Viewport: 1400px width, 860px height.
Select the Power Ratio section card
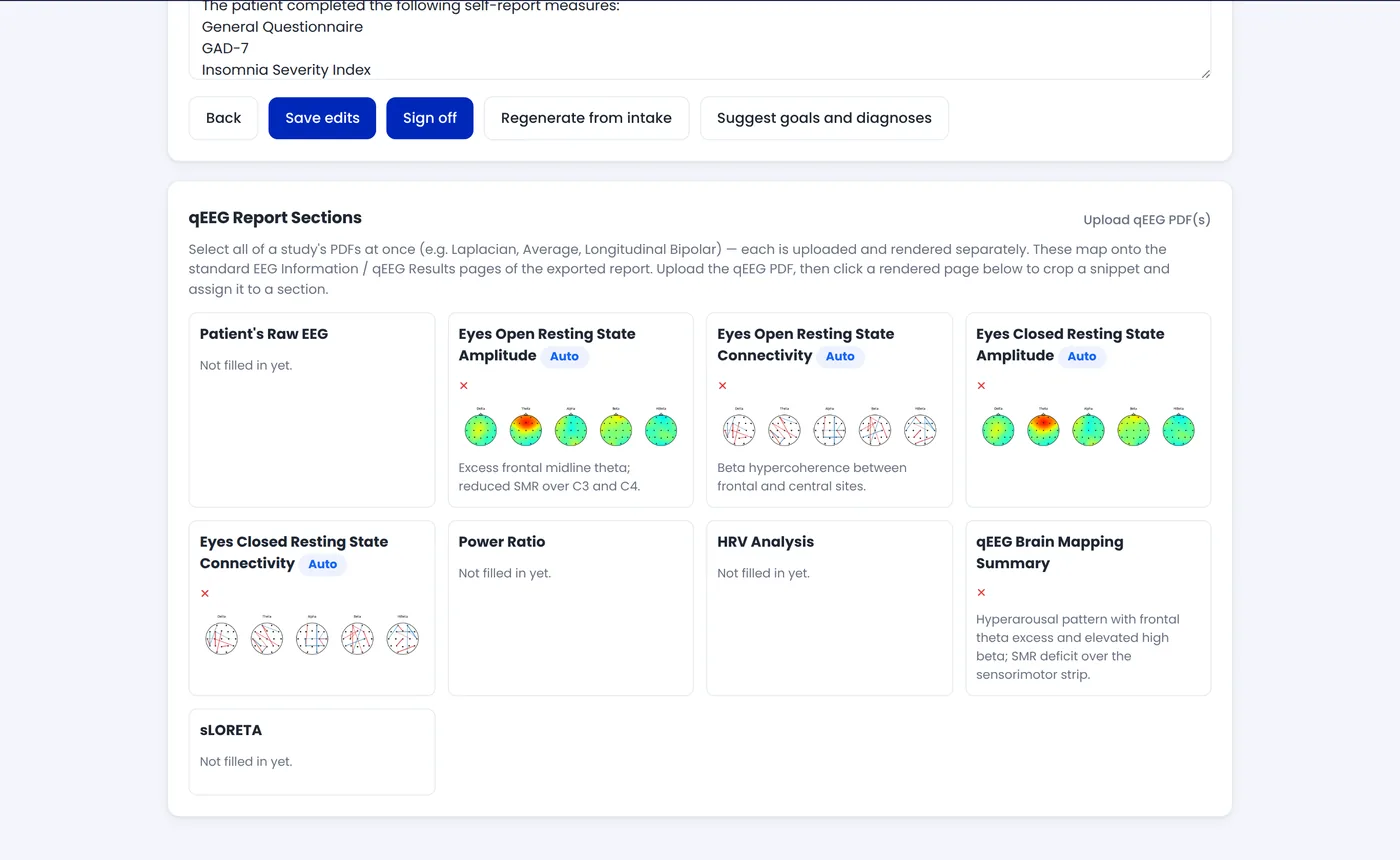570,608
